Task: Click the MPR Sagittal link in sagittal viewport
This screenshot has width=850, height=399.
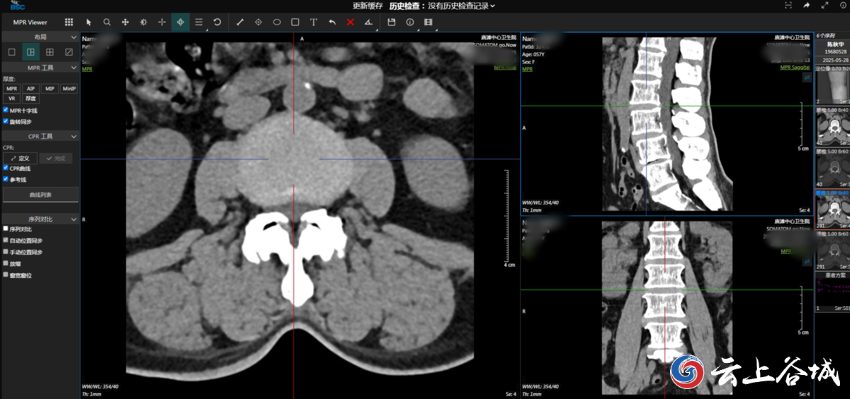Action: click(x=795, y=67)
